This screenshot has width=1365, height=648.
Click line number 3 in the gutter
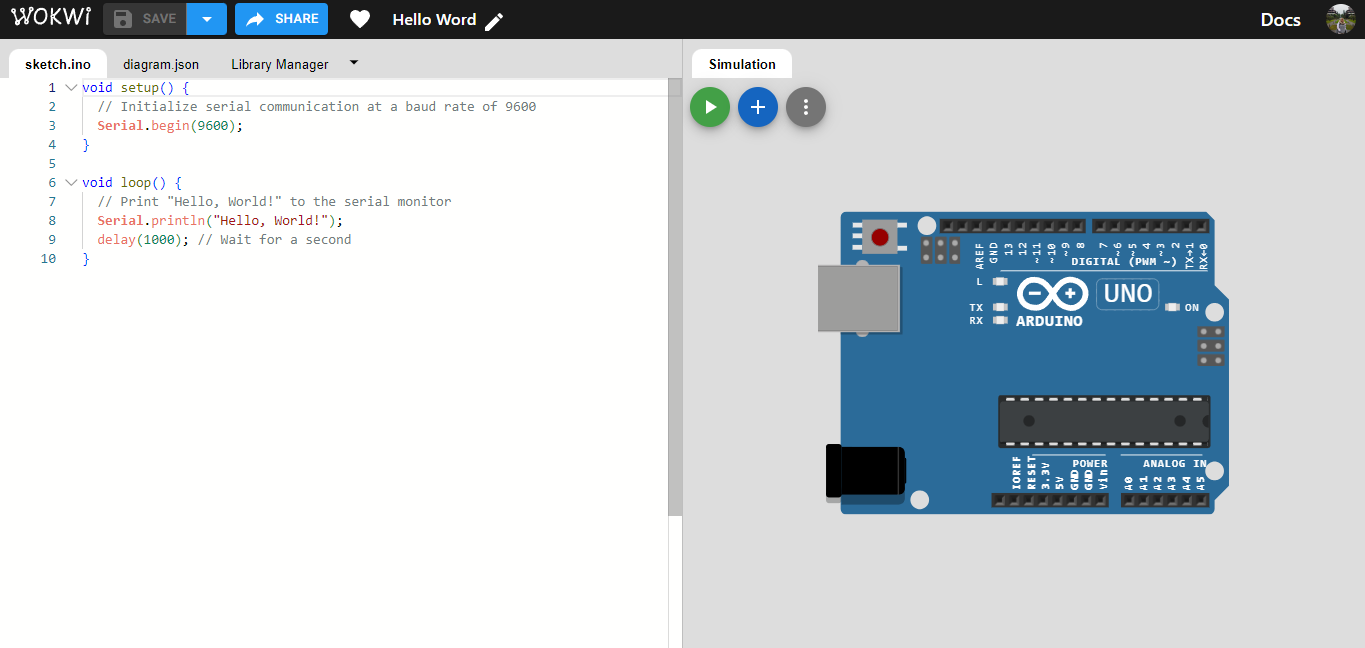pyautogui.click(x=52, y=126)
